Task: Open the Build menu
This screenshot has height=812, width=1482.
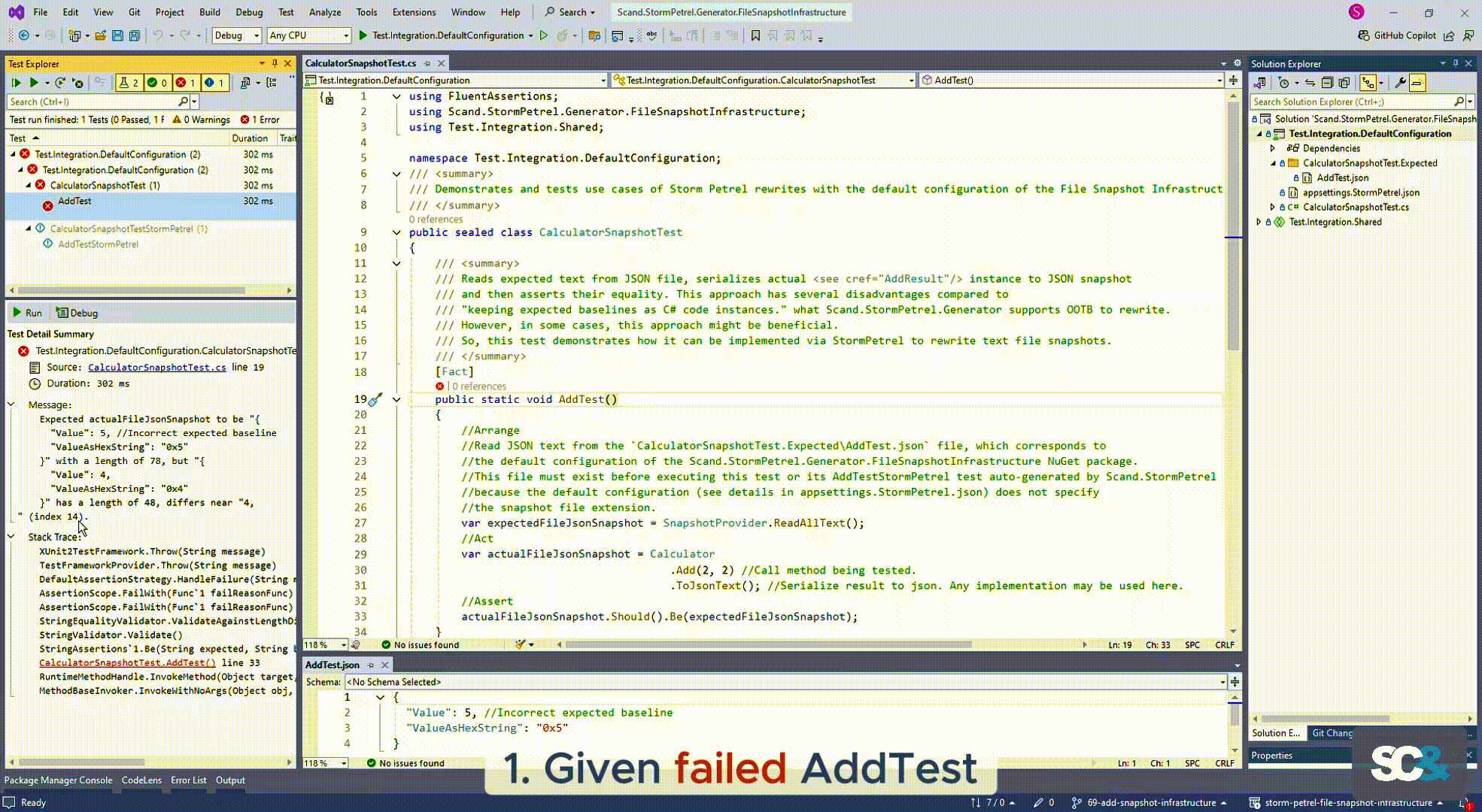Action: tap(210, 12)
